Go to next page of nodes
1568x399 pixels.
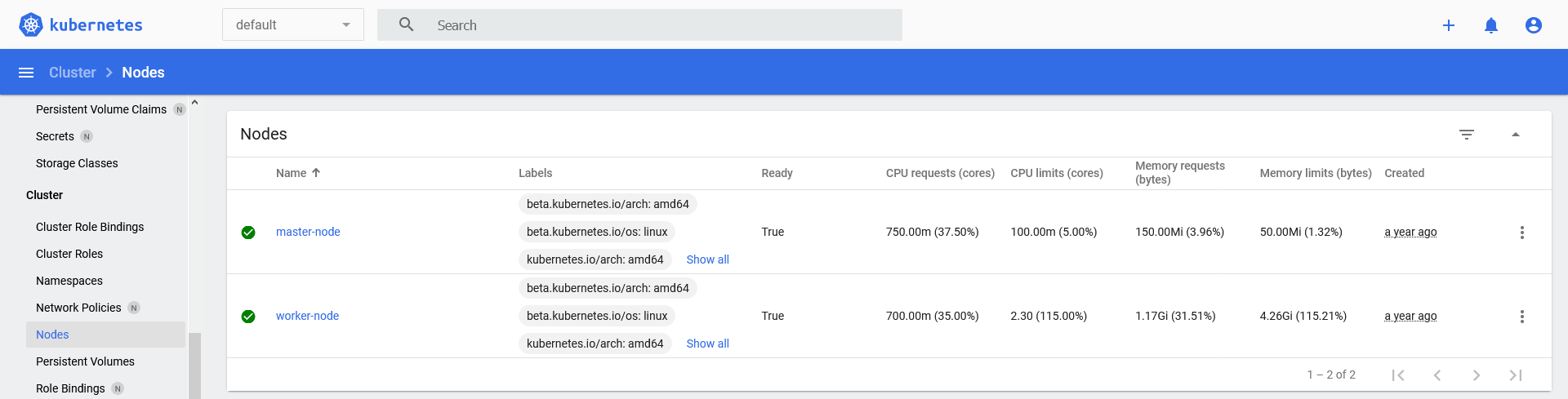click(x=1477, y=375)
